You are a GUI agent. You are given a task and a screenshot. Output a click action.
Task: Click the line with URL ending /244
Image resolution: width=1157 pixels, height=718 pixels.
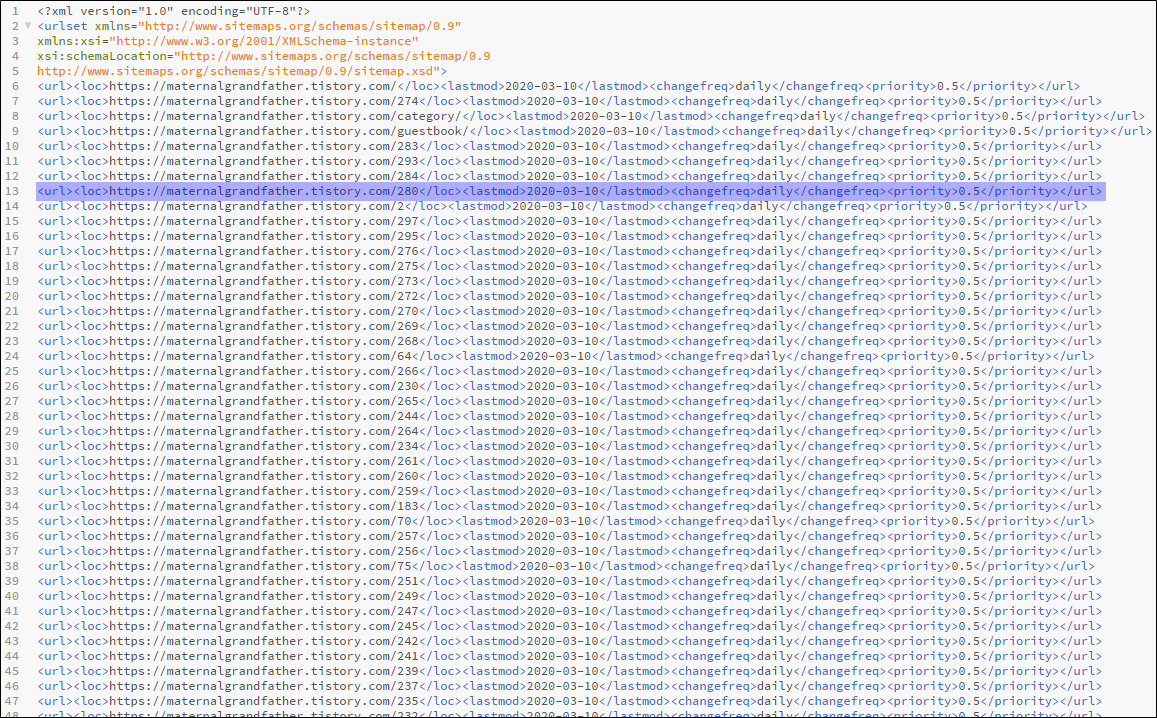(x=570, y=416)
